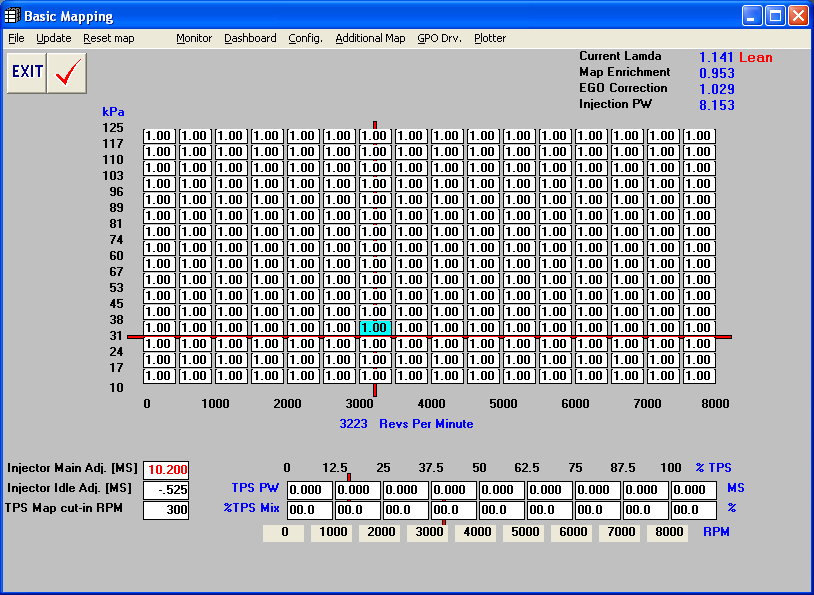814x595 pixels.
Task: Edit %TPS Mix field above beige 1000 RPM label
Action: click(x=358, y=510)
